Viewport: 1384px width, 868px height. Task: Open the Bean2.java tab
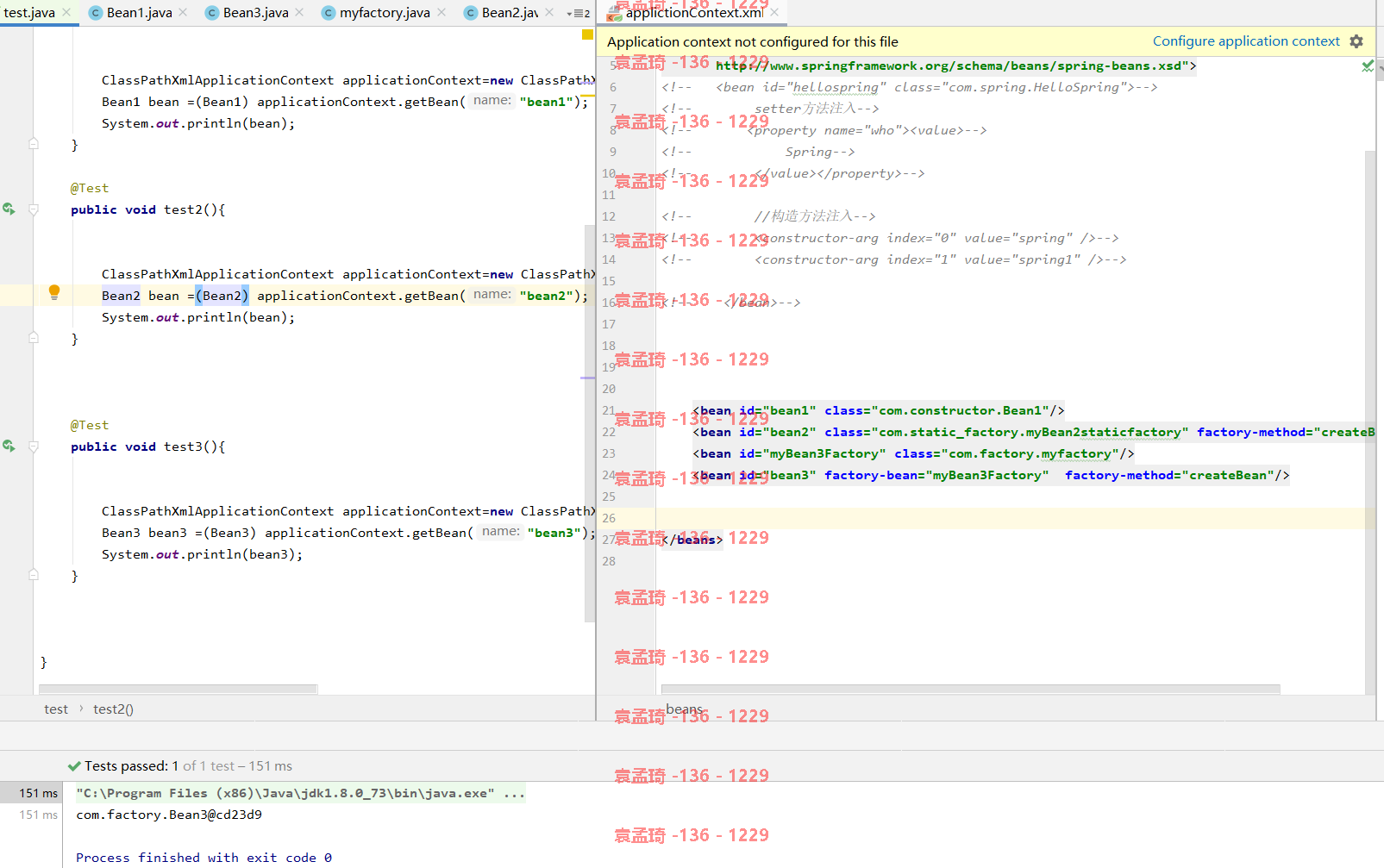[510, 13]
